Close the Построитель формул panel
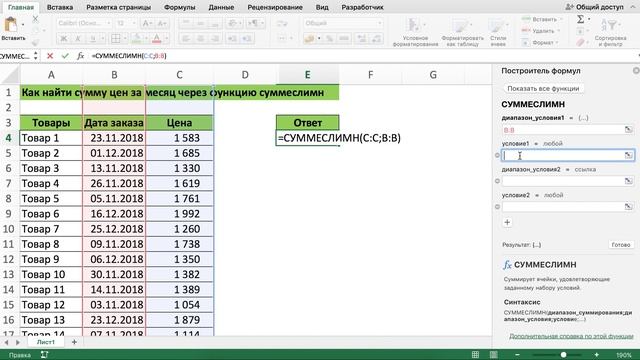The image size is (640, 360). click(x=636, y=71)
